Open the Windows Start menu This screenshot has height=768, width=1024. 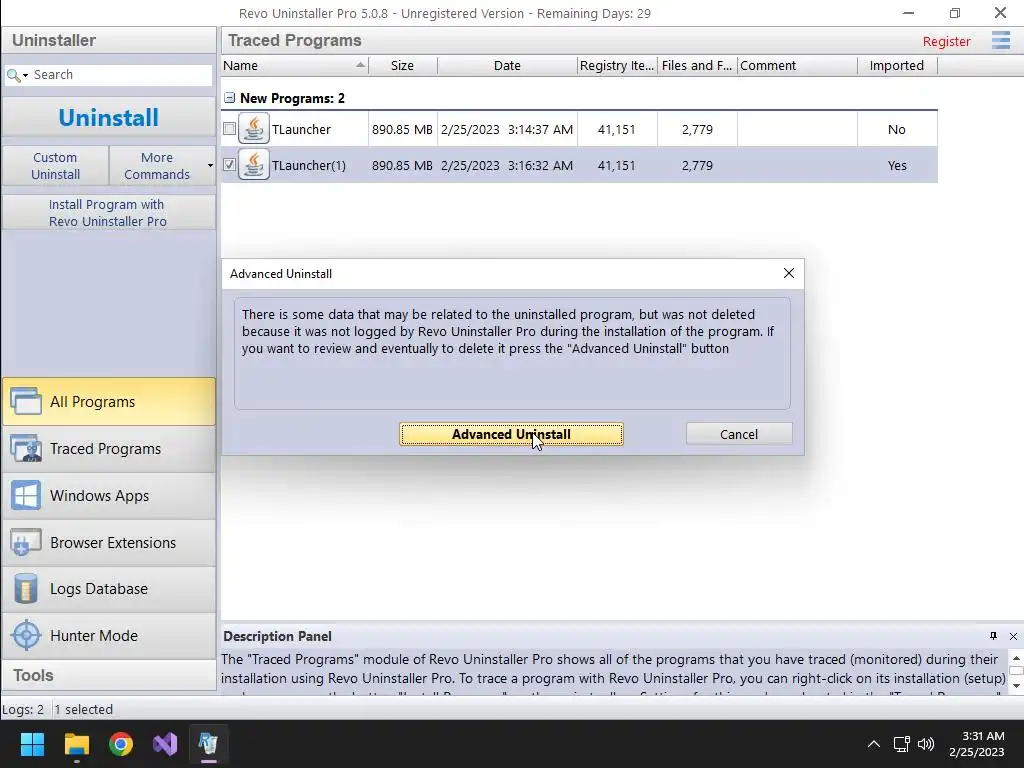tap(32, 744)
